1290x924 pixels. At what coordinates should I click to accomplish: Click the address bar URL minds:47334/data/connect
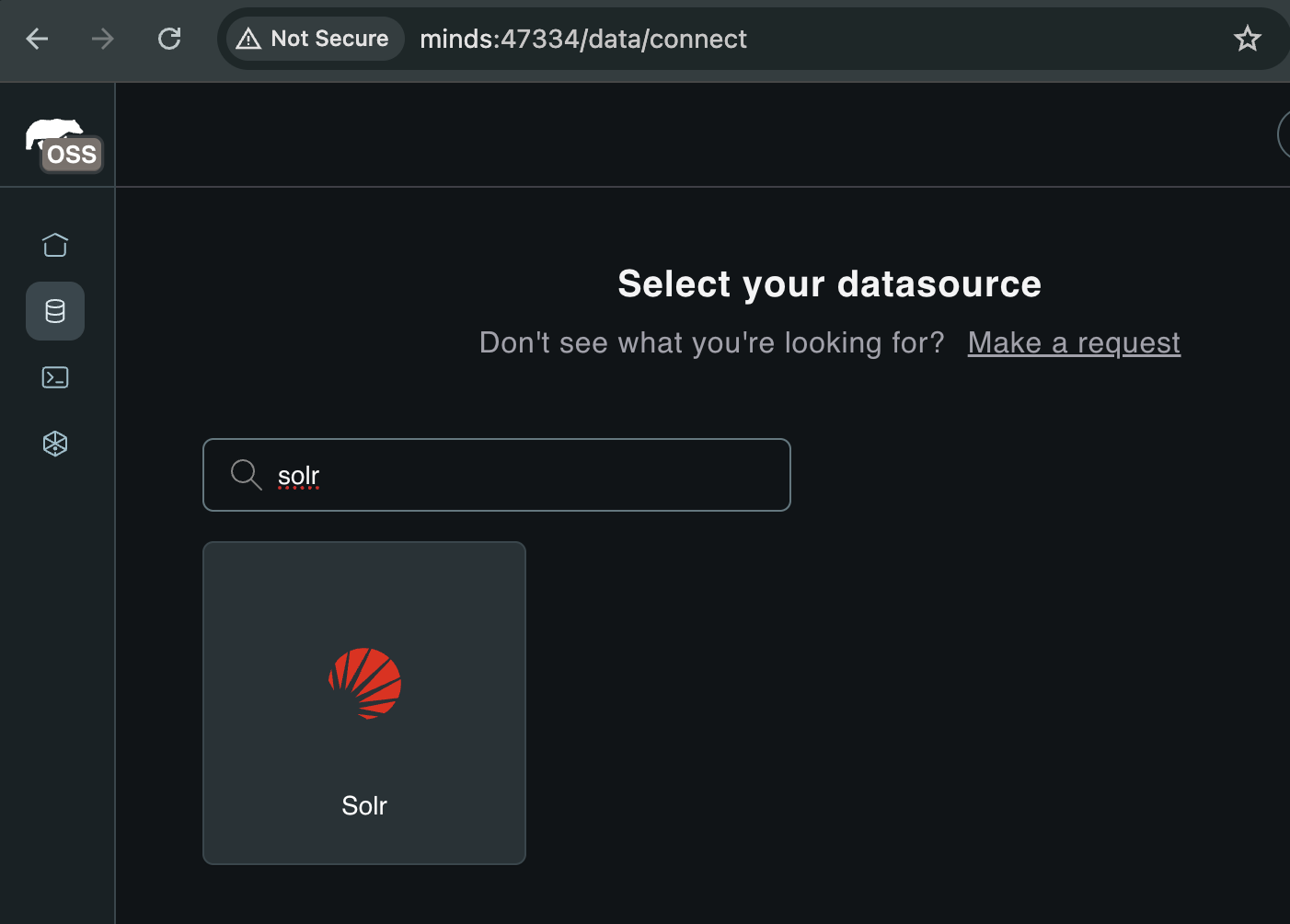[583, 39]
